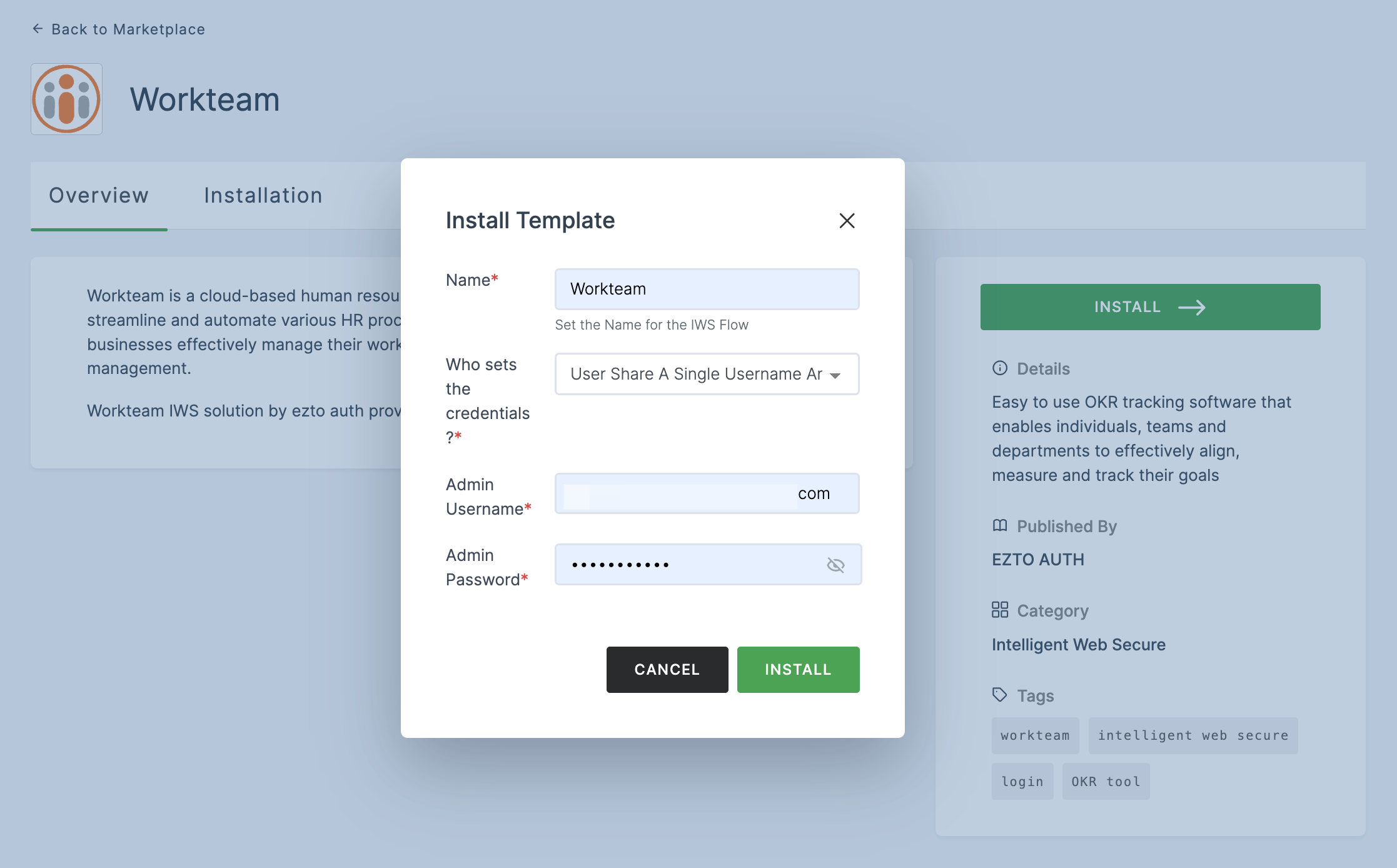
Task: Click the Workteam page heading
Action: (x=204, y=99)
